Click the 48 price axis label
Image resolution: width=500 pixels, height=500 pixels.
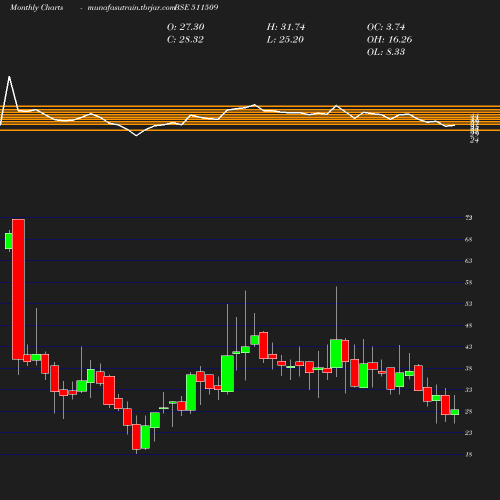[469, 325]
